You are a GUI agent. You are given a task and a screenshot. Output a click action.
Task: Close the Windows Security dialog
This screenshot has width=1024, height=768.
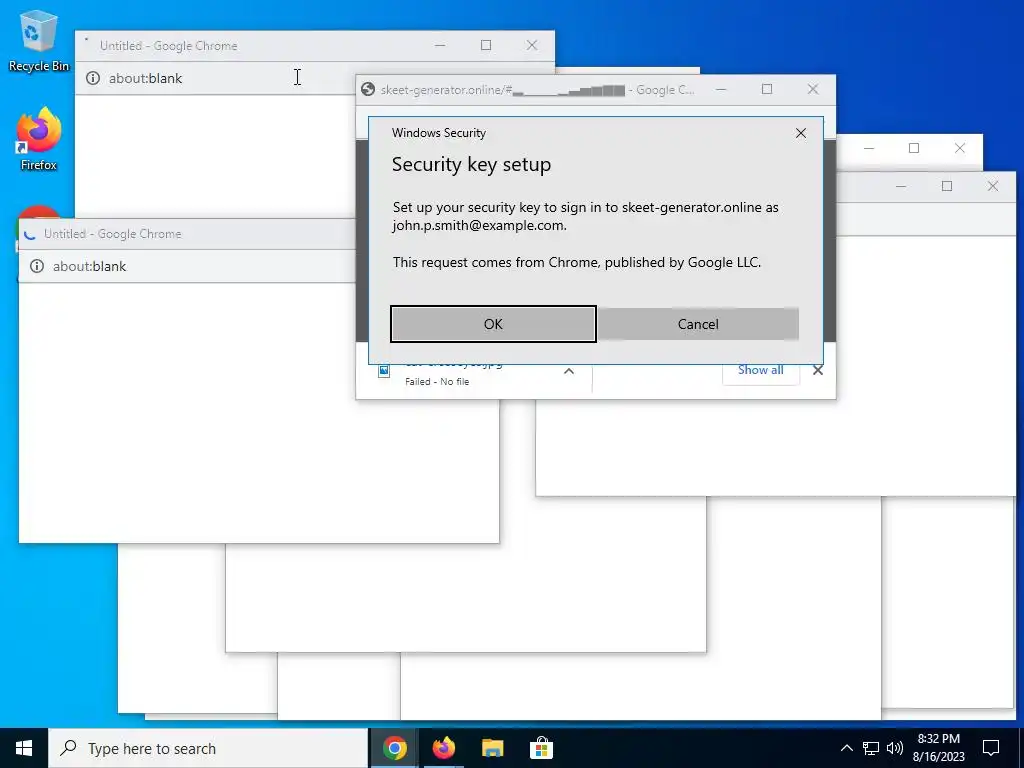pyautogui.click(x=801, y=133)
